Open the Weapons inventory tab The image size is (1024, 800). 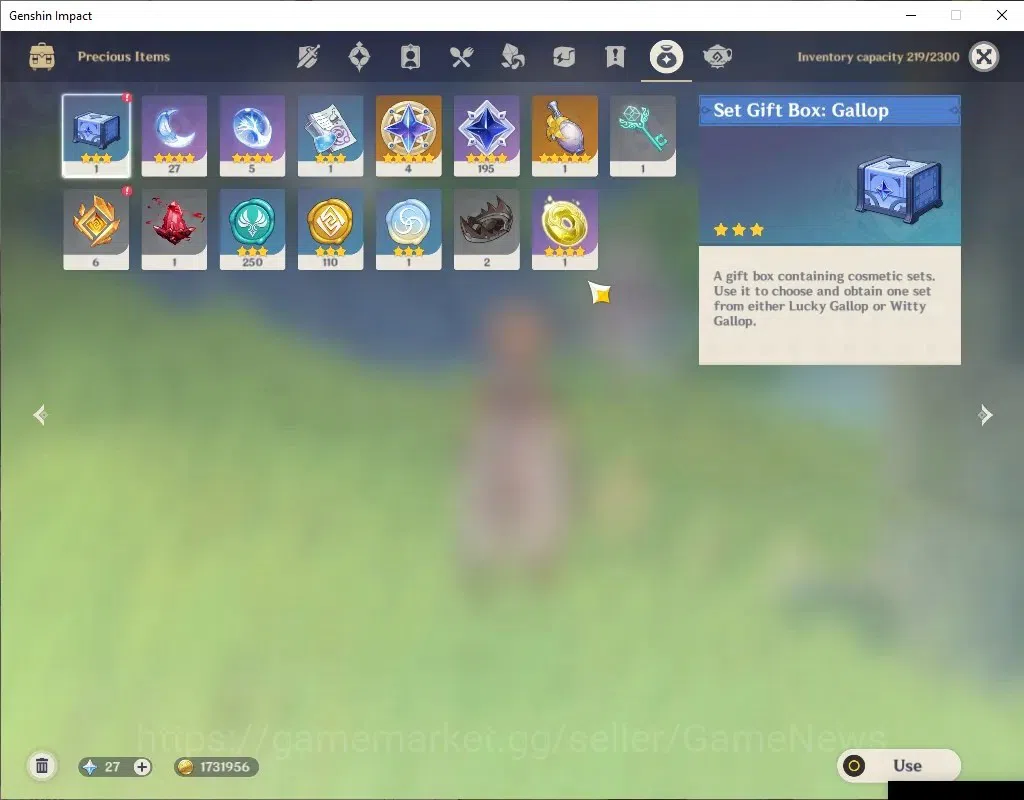(x=308, y=57)
